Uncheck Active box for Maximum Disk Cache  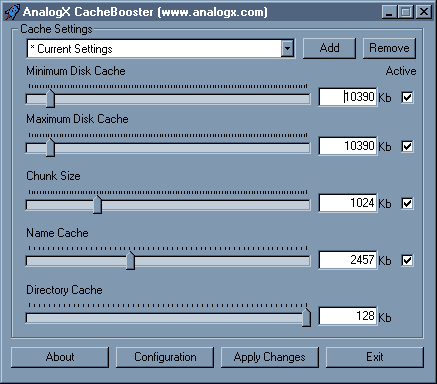407,146
